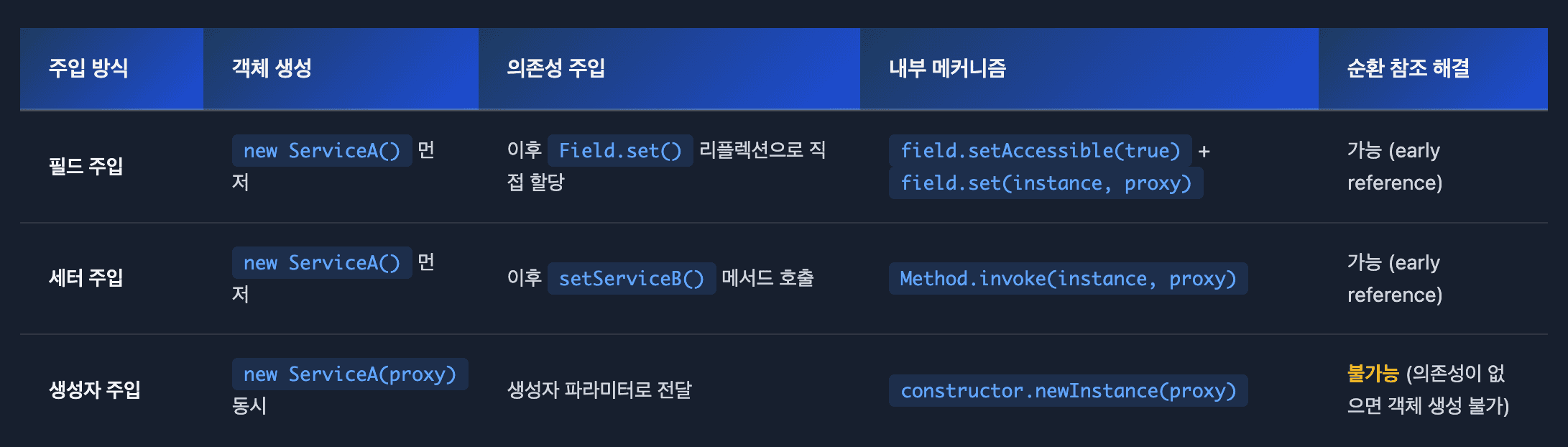Select the constructor.newInstance(proxy) code chip
The width and height of the screenshot is (1568, 447).
click(x=1068, y=391)
